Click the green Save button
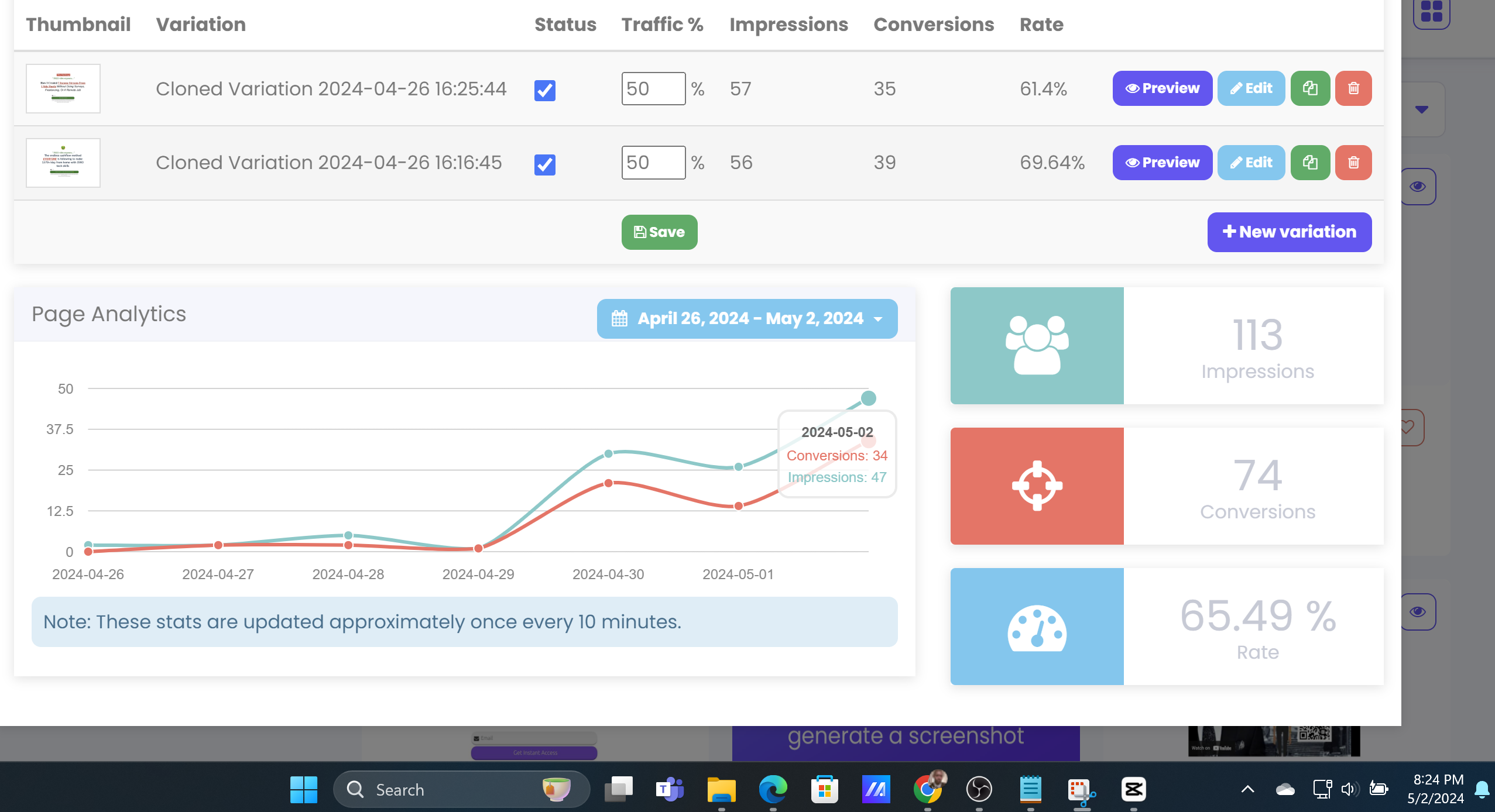This screenshot has width=1495, height=812. pyautogui.click(x=659, y=232)
